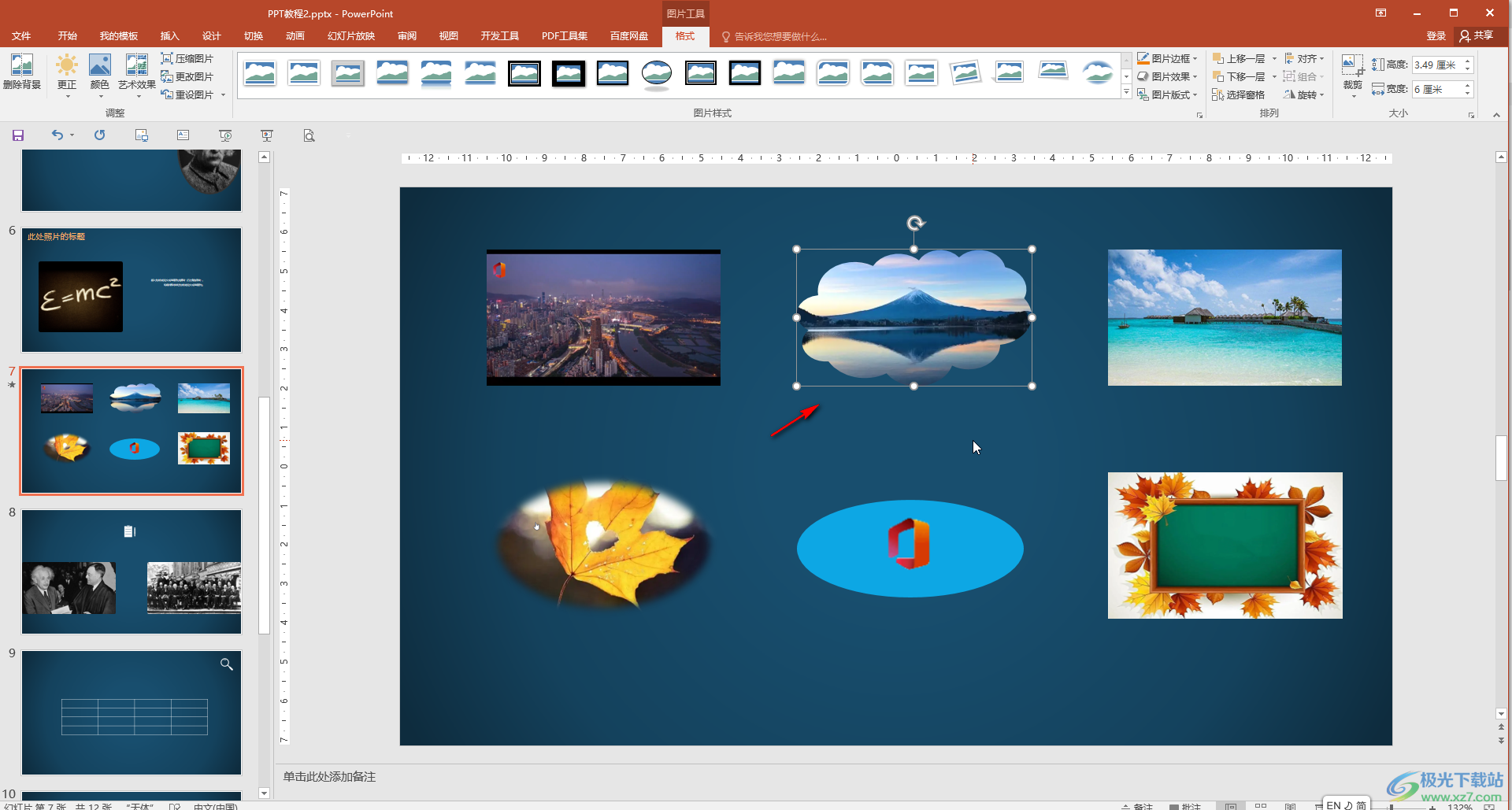Switch to the 设计 design tab
Image resolution: width=1512 pixels, height=810 pixels.
tap(212, 36)
